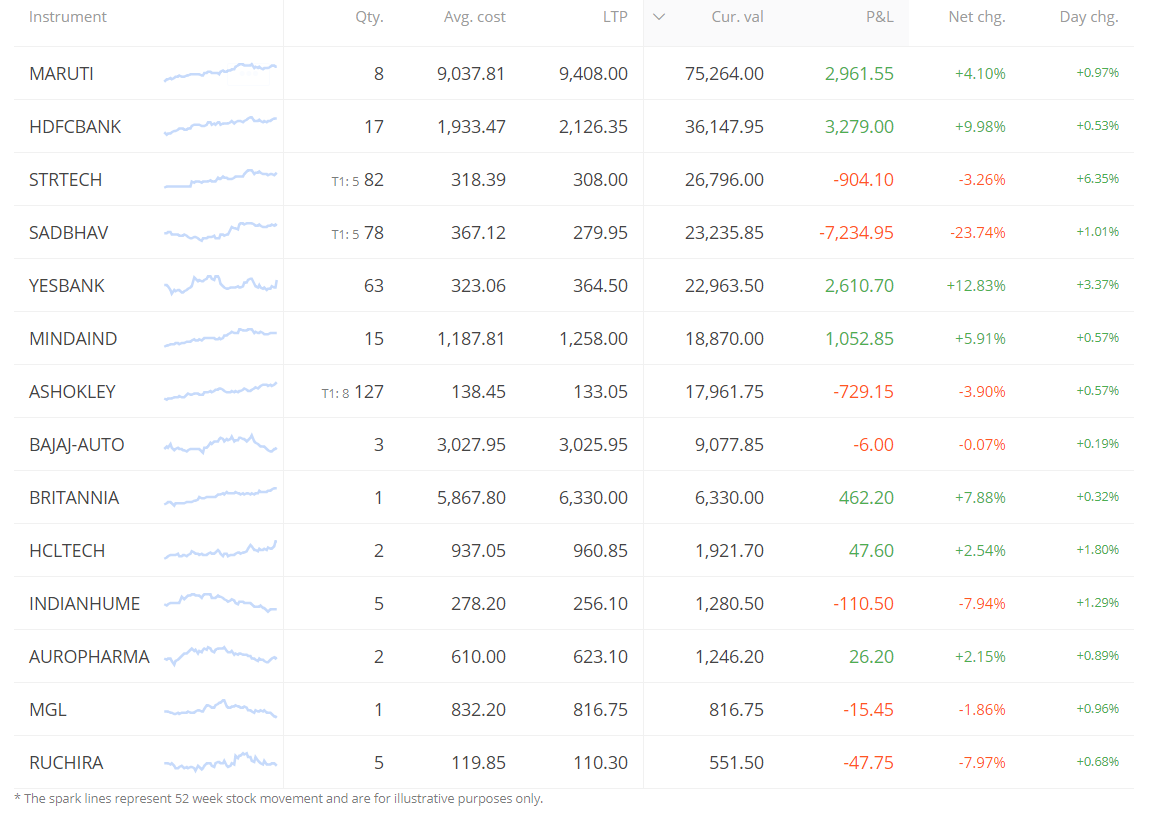Click HCLTECH net change +2.54%
The height and width of the screenshot is (816, 1151).
coord(980,551)
